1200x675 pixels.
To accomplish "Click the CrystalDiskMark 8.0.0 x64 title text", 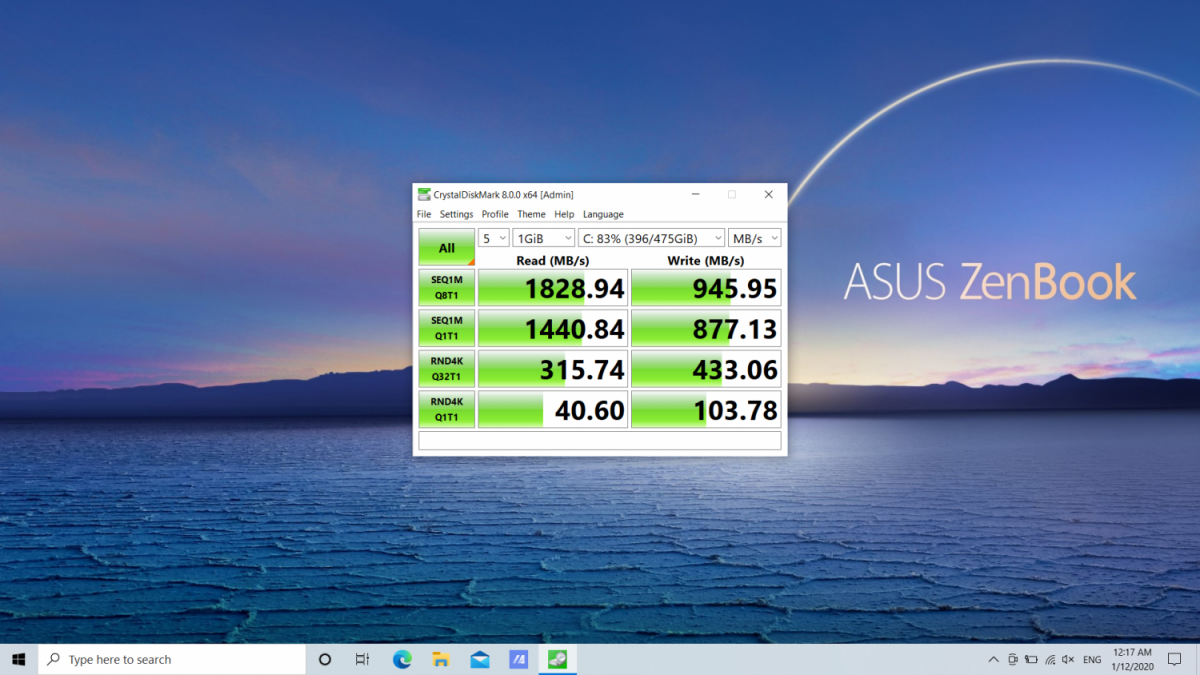I will [503, 194].
